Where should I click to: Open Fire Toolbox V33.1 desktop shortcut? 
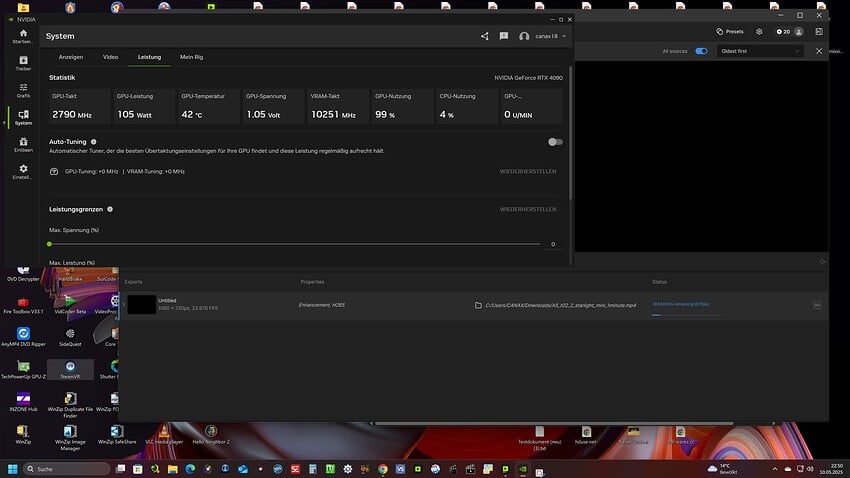pyautogui.click(x=23, y=306)
